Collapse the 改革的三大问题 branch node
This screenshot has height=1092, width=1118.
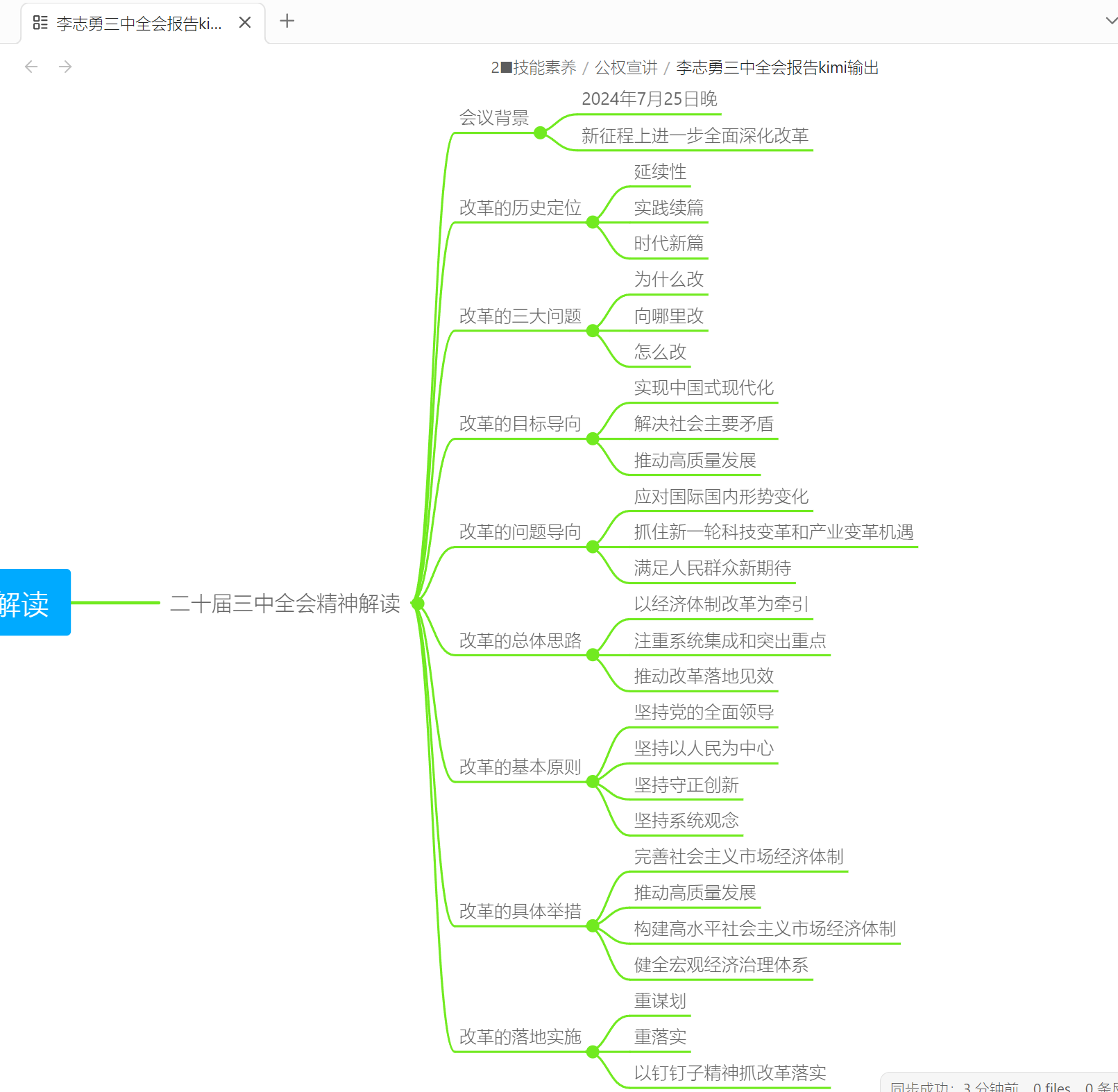tap(593, 331)
